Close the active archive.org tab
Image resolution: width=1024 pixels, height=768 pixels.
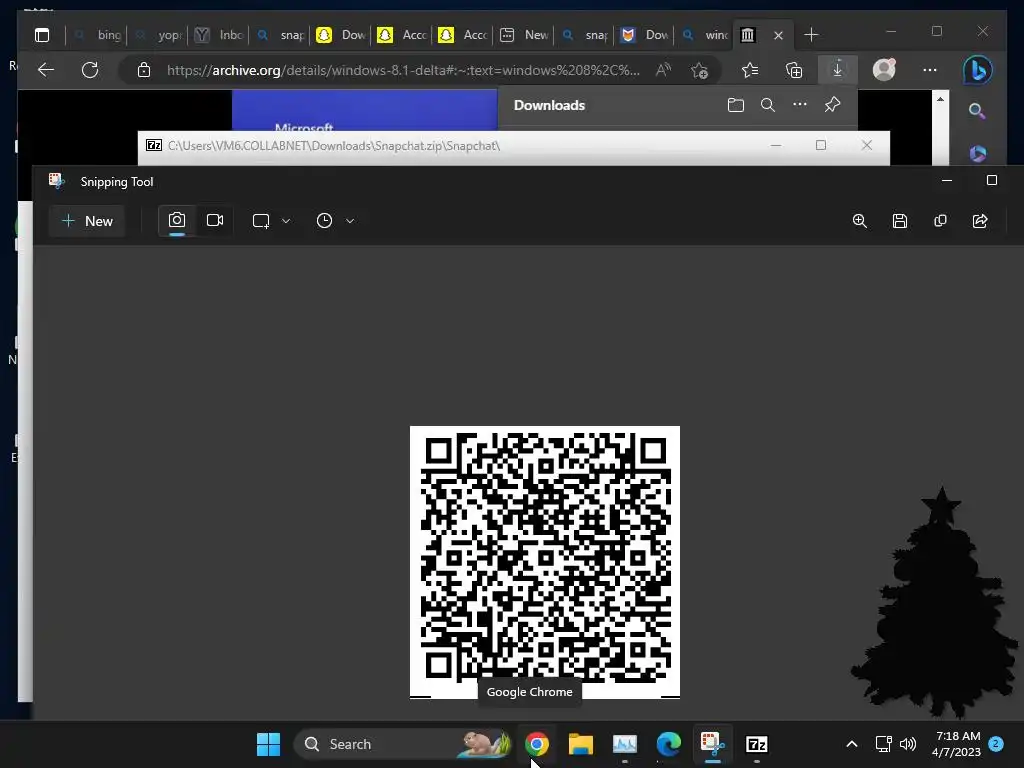pyautogui.click(x=778, y=35)
